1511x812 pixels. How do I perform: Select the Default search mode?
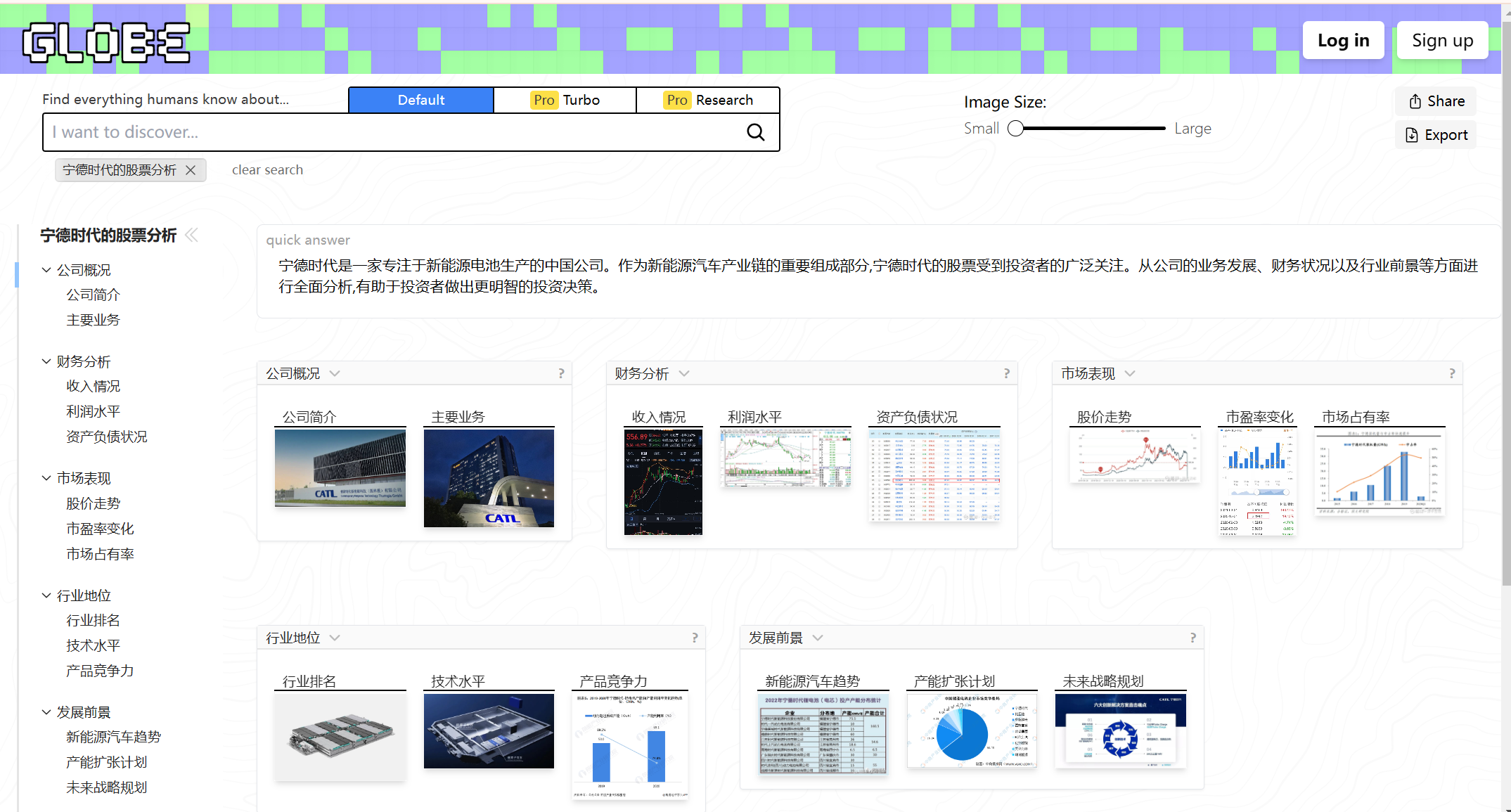pos(421,100)
